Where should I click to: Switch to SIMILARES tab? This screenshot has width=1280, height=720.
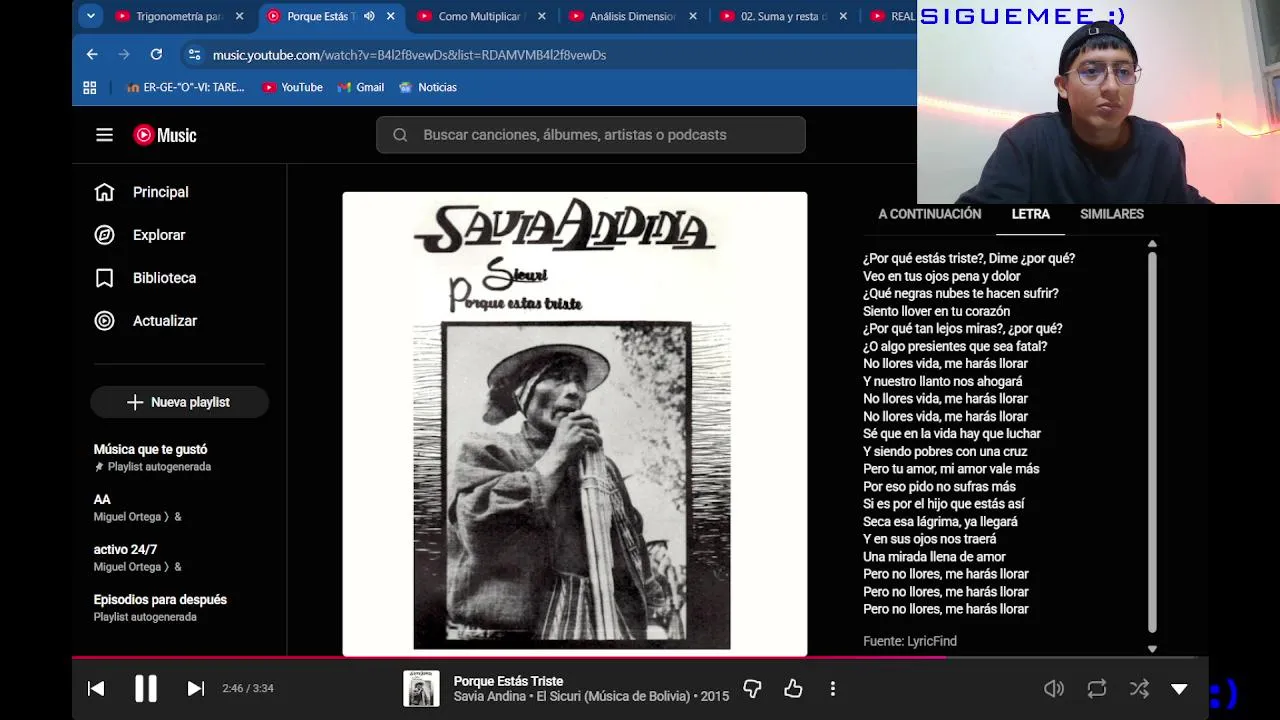(1112, 214)
